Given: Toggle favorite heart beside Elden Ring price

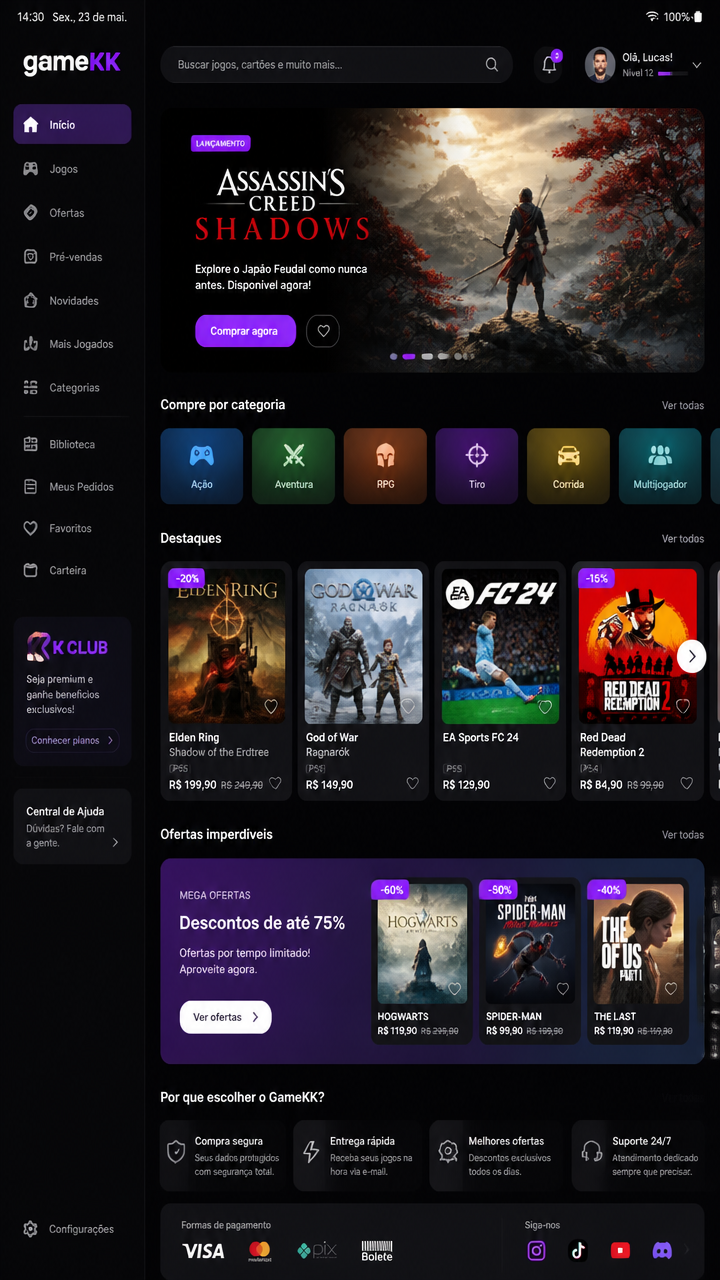Looking at the screenshot, I should pos(275,784).
